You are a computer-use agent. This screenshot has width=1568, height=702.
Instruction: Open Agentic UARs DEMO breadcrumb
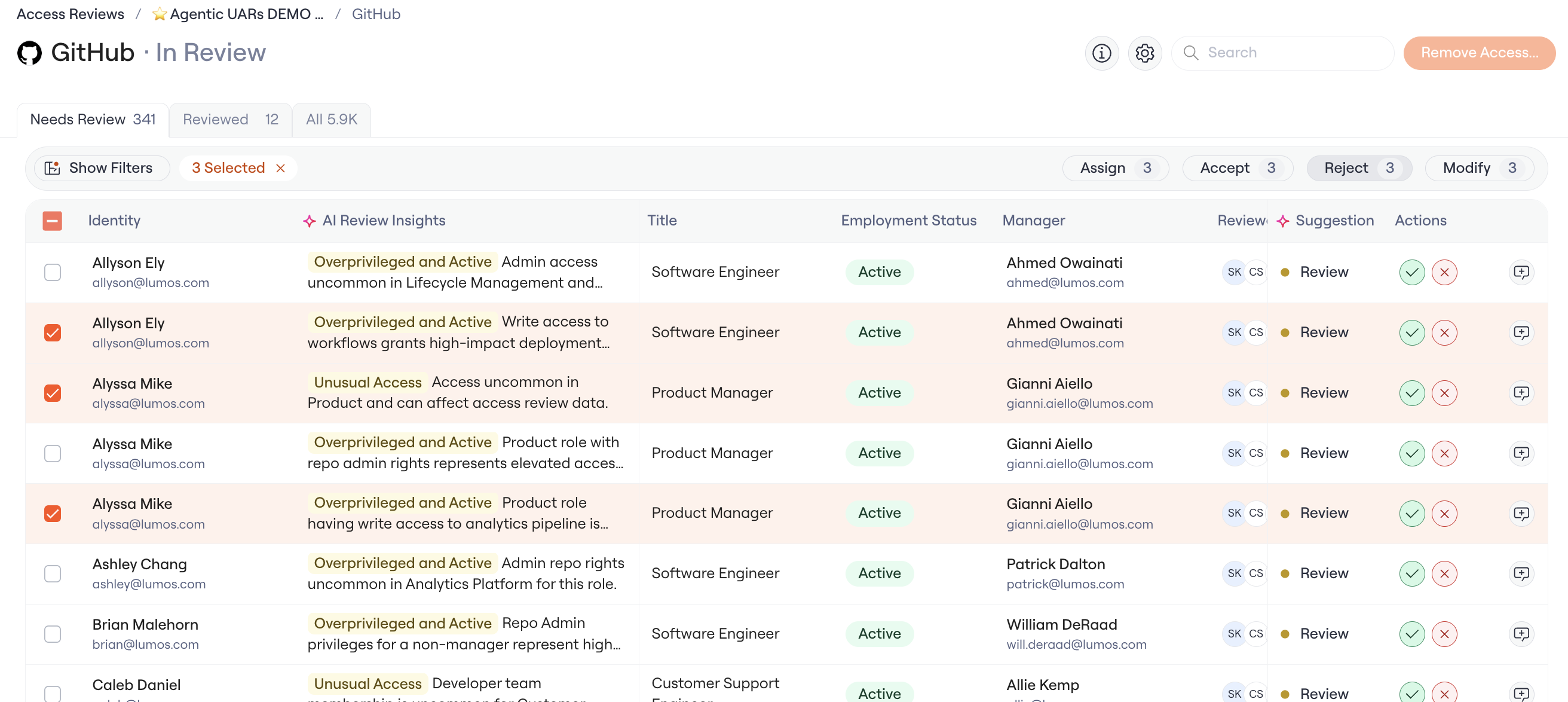(x=238, y=14)
